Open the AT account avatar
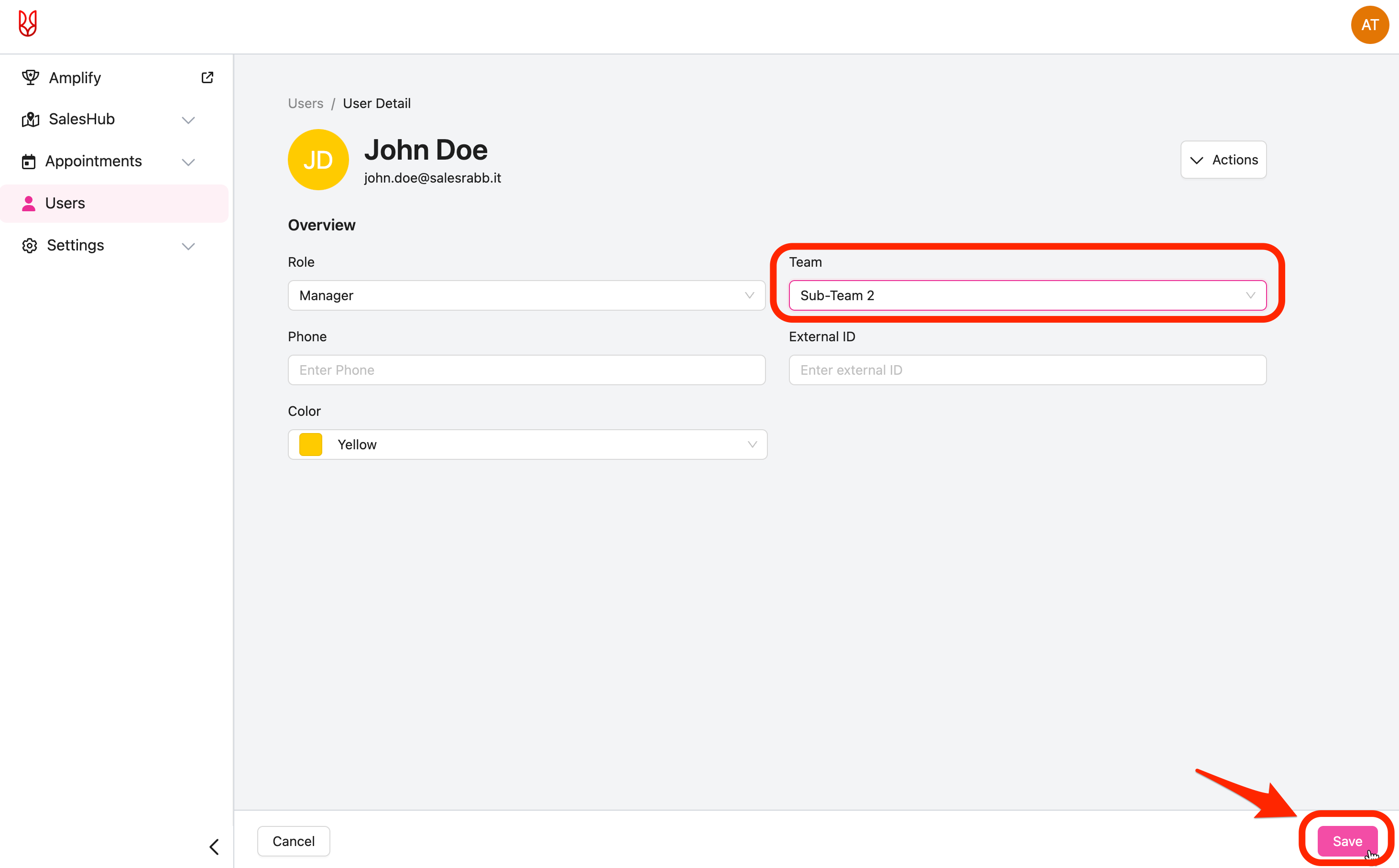The width and height of the screenshot is (1399, 868). point(1369,25)
